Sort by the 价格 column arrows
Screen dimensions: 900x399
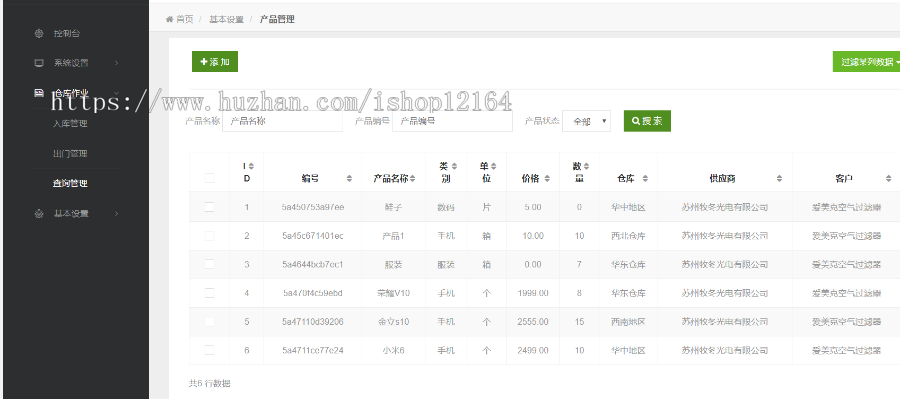547,179
